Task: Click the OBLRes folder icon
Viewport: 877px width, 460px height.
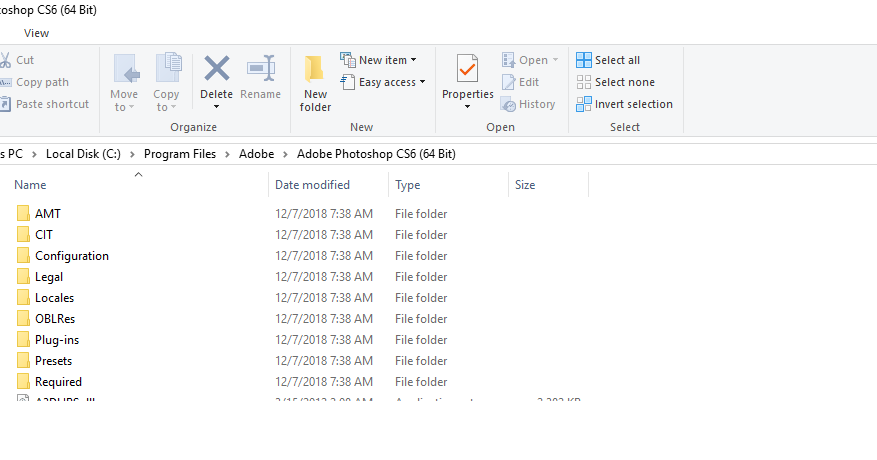Action: [x=23, y=318]
